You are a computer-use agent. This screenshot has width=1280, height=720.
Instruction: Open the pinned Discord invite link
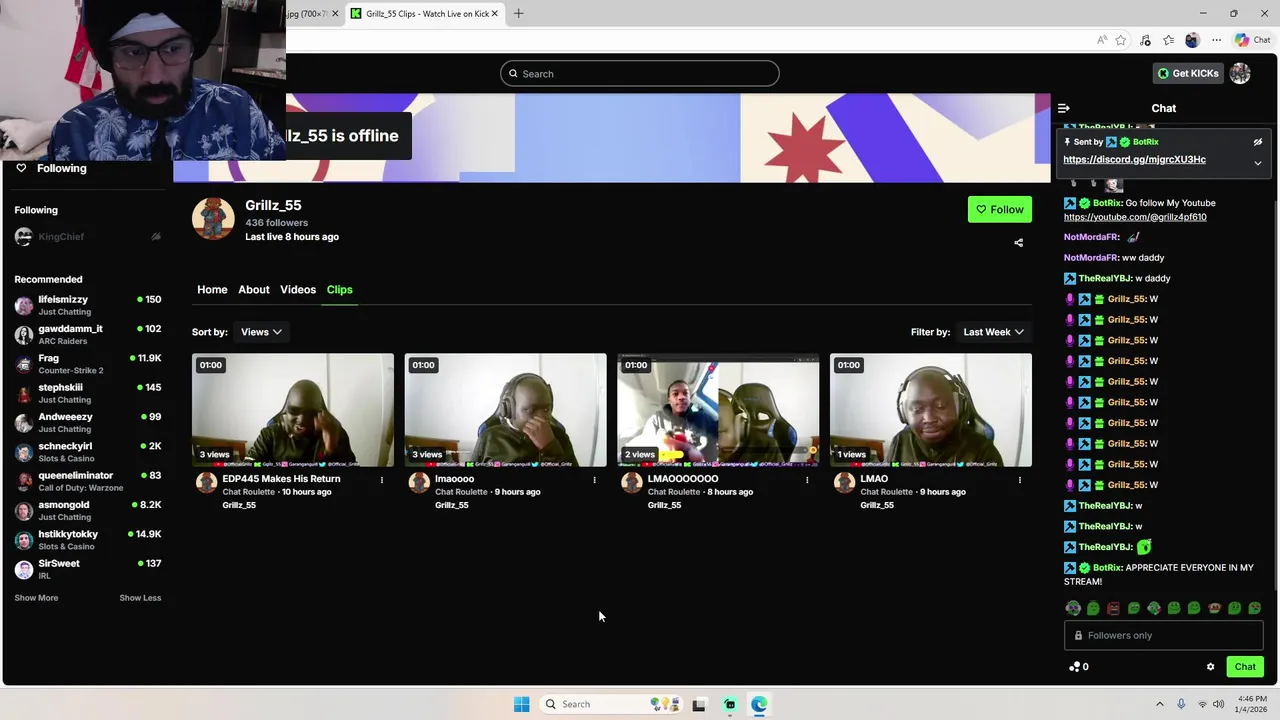pos(1134,160)
